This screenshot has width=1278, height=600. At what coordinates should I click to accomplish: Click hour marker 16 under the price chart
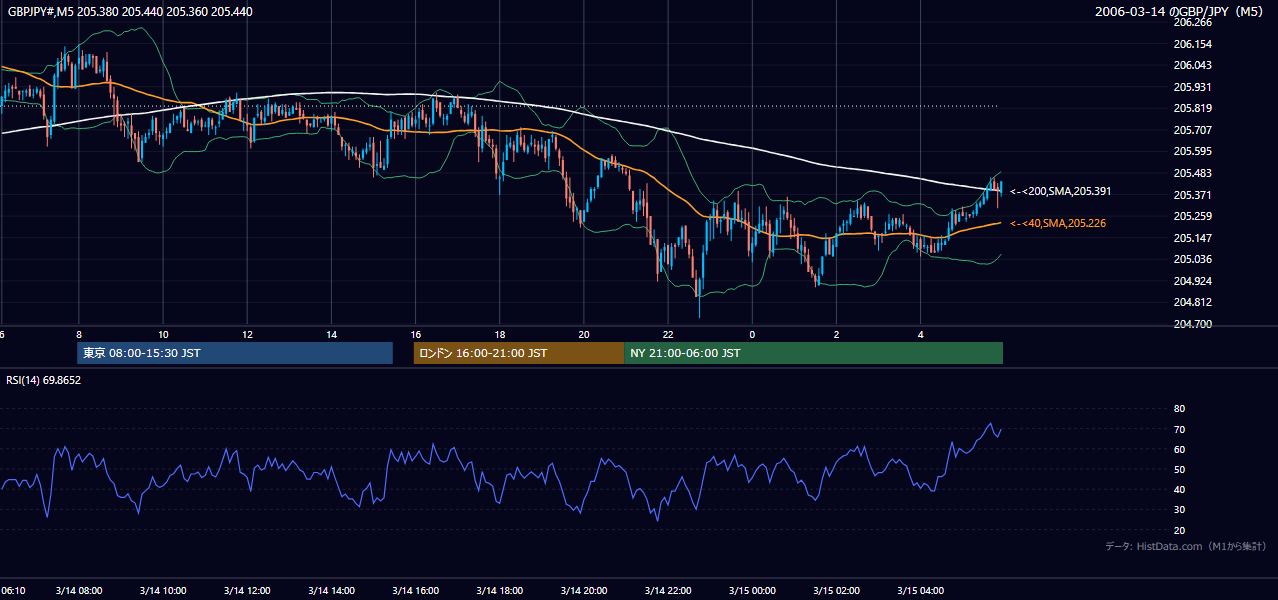(x=415, y=335)
